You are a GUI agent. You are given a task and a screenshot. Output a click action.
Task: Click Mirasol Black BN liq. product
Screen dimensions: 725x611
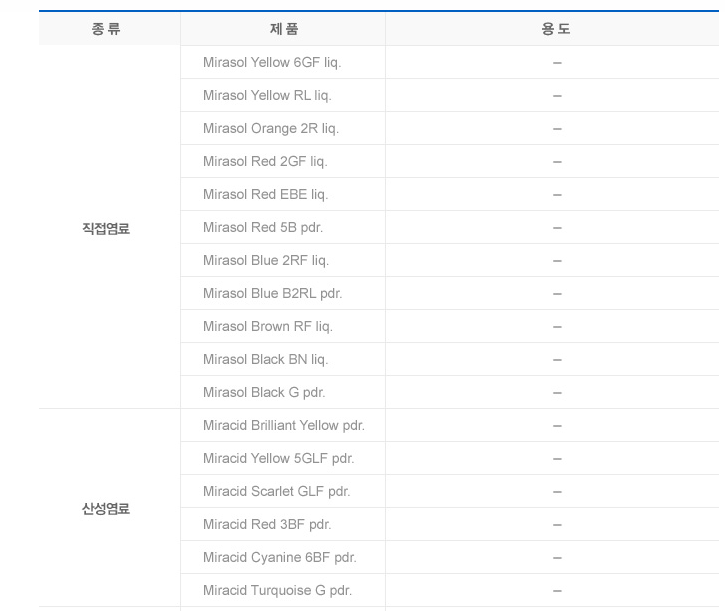[265, 359]
